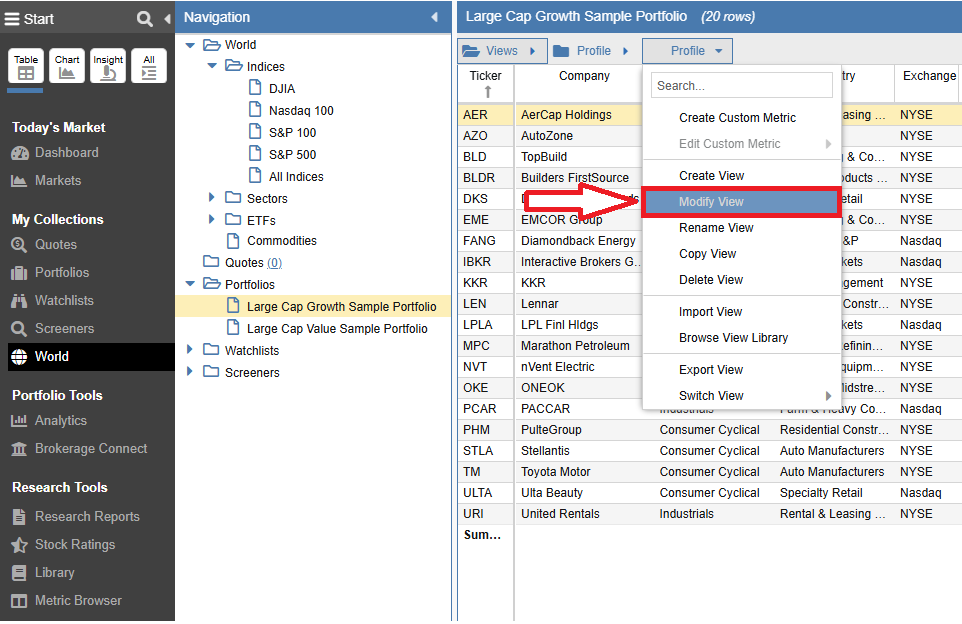This screenshot has height=624, width=962.
Task: Collapse the Navigation panel arrow
Action: coord(434,17)
